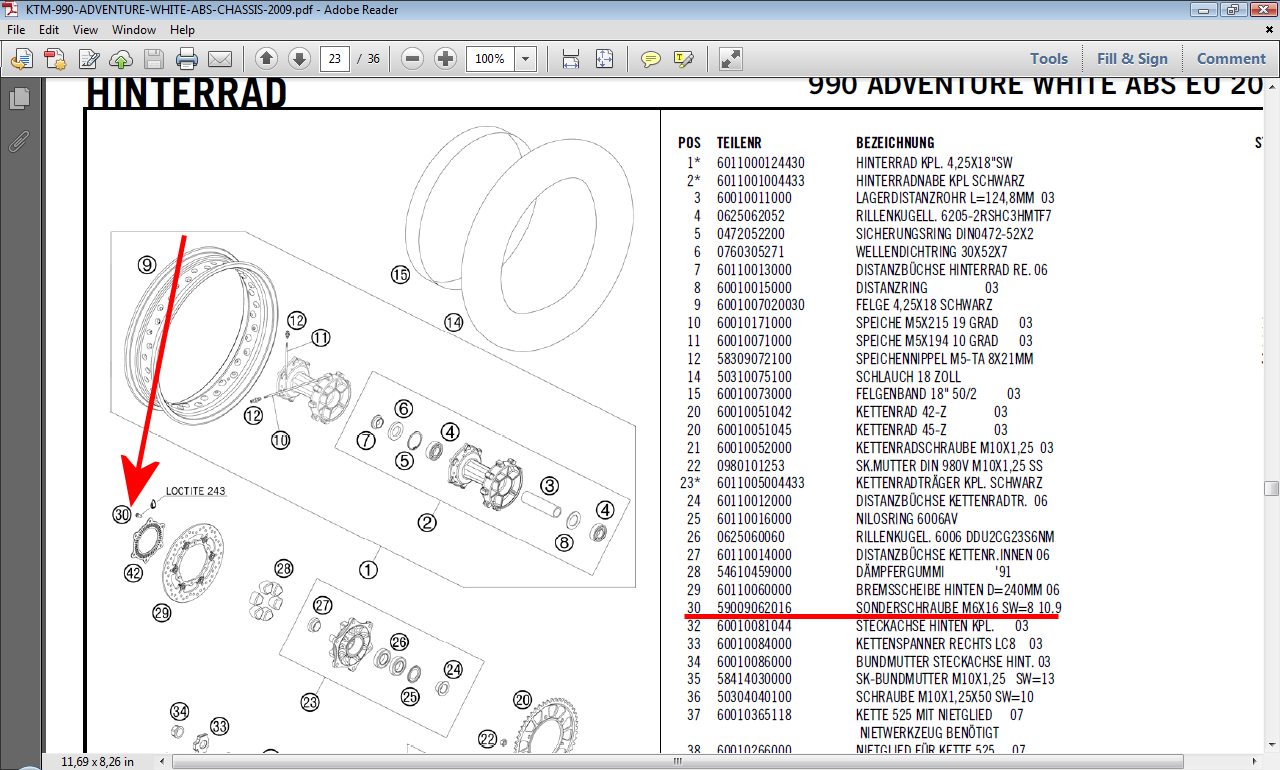Click the fit to window width button
Image resolution: width=1280 pixels, height=770 pixels.
(x=571, y=59)
